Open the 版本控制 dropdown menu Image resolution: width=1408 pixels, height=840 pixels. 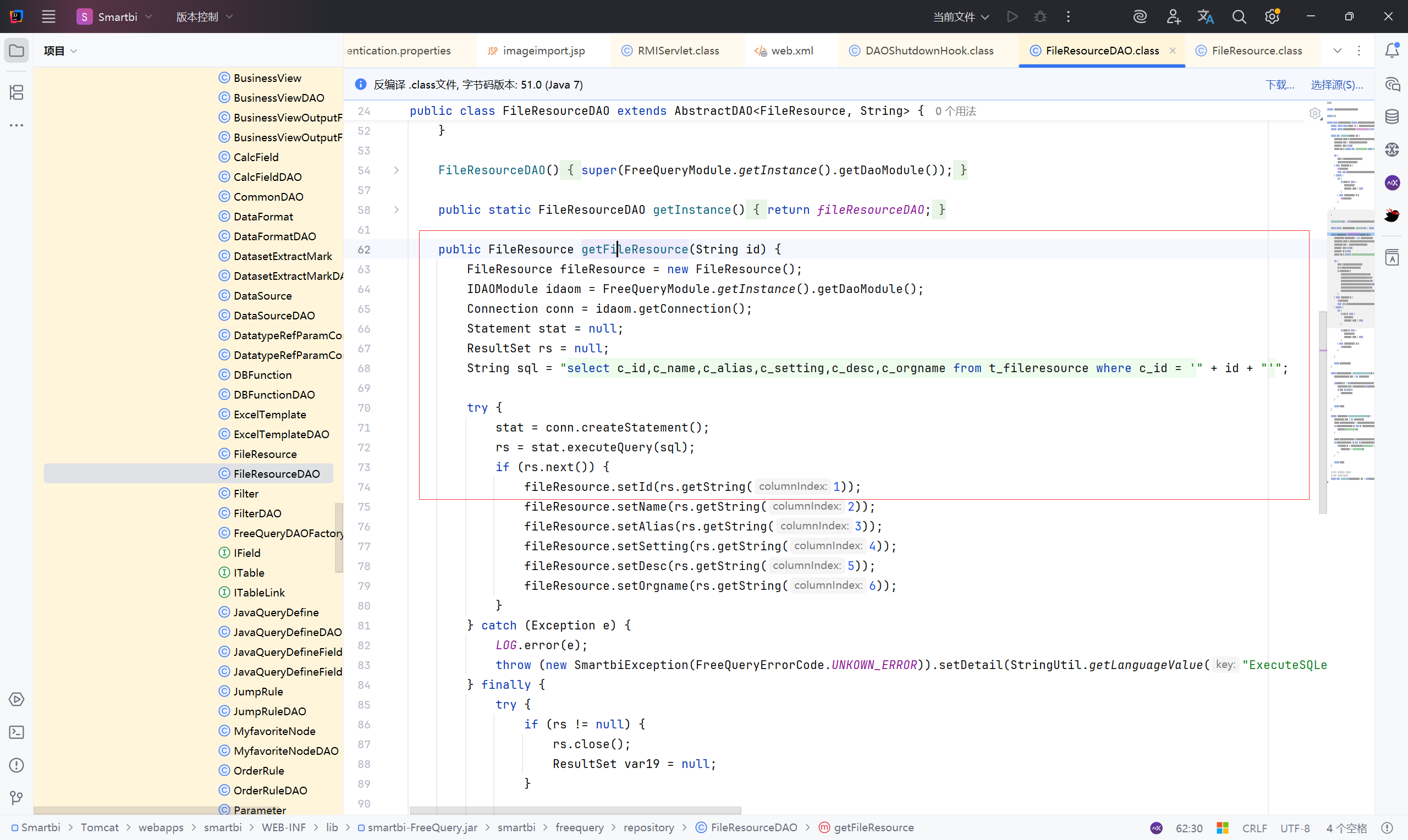pyautogui.click(x=205, y=16)
